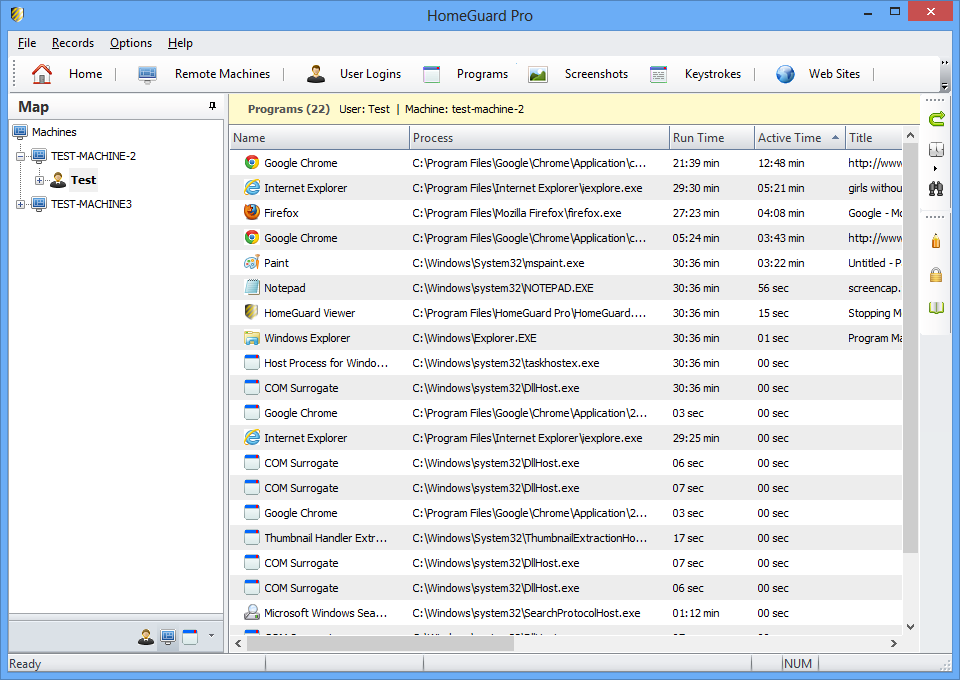
Task: Sort by the Active Time column header
Action: pyautogui.click(x=800, y=138)
